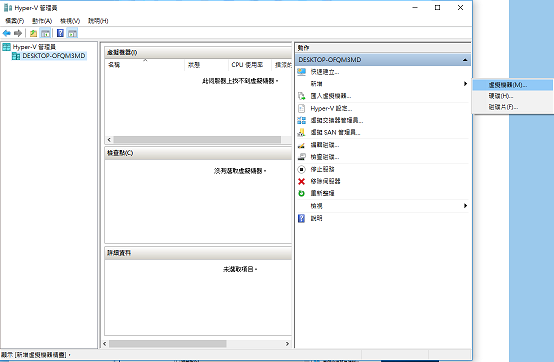The image size is (554, 362).
Task: Click the red X 移除伺服器 icon
Action: [301, 181]
